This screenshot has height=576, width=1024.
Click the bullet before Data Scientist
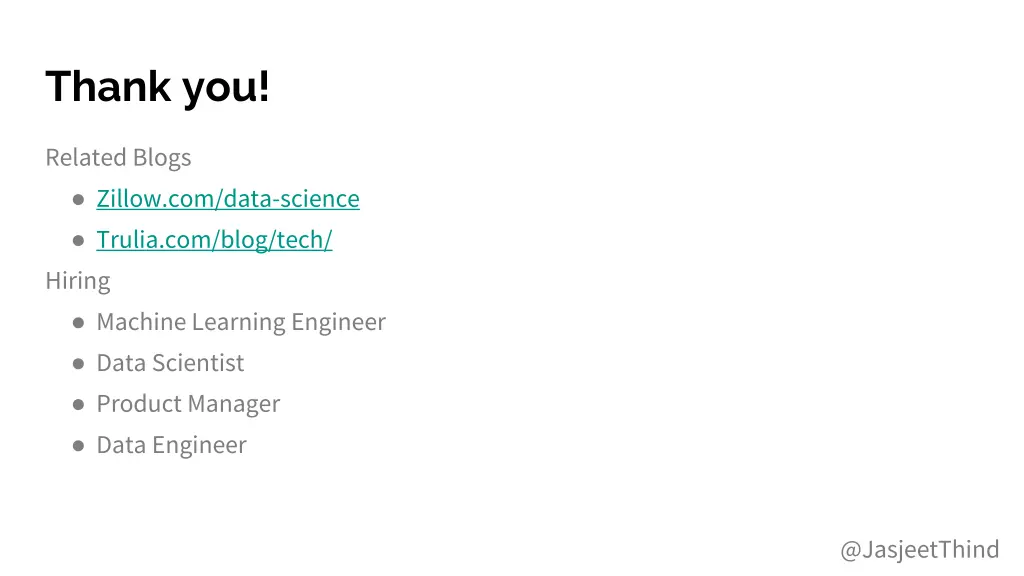pos(78,363)
